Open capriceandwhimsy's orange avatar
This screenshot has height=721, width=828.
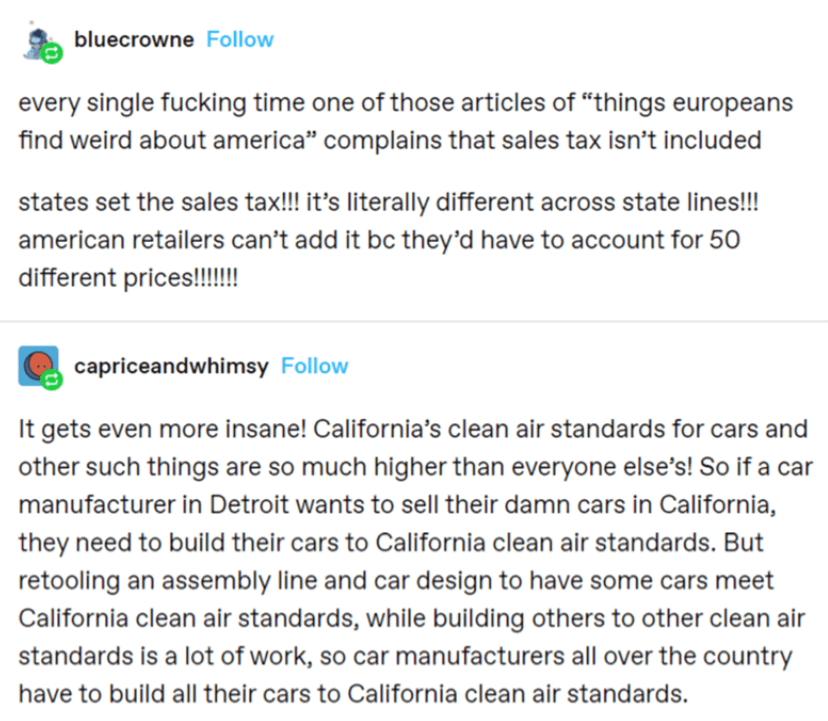pos(39,366)
